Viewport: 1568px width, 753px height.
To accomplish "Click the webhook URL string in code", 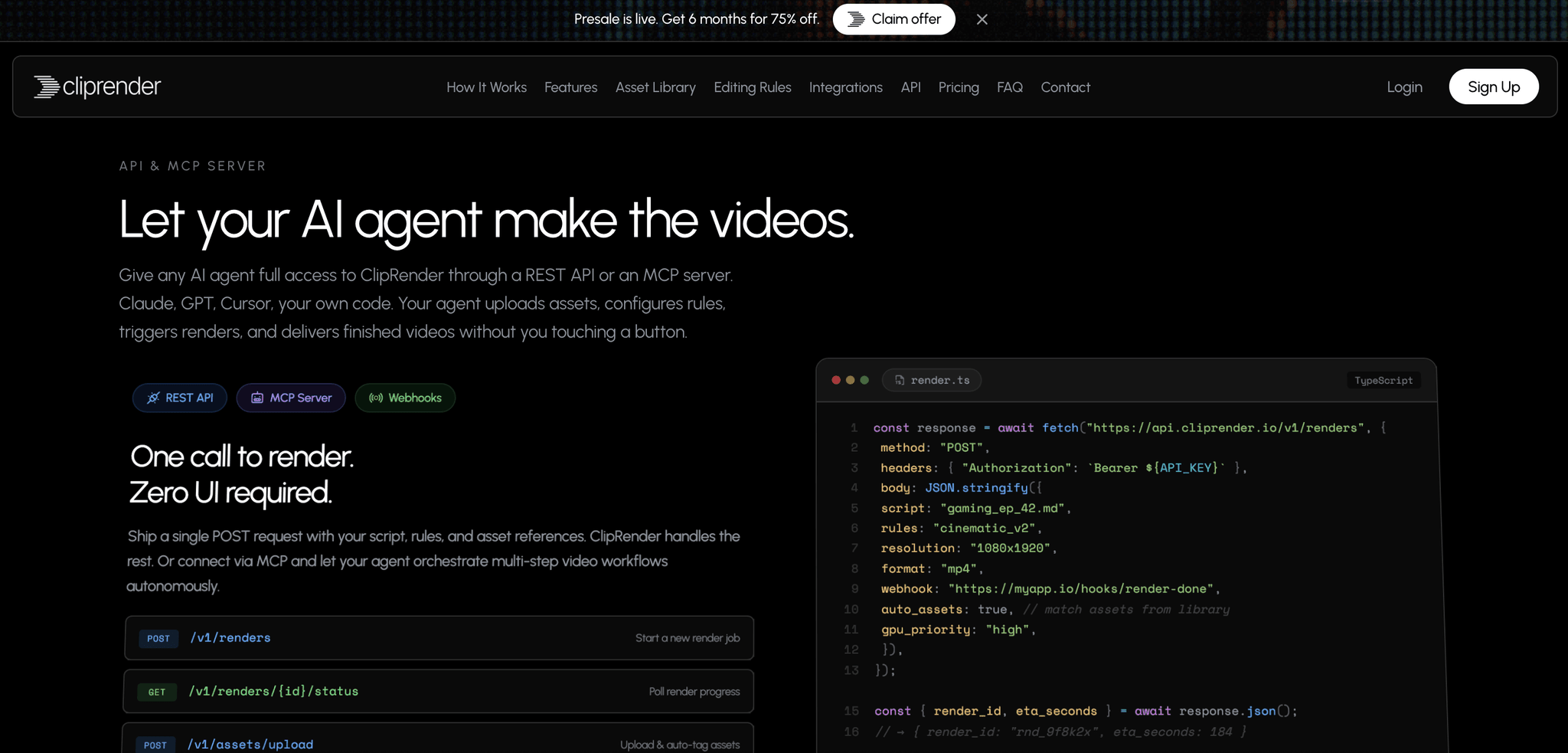I will [x=1081, y=589].
